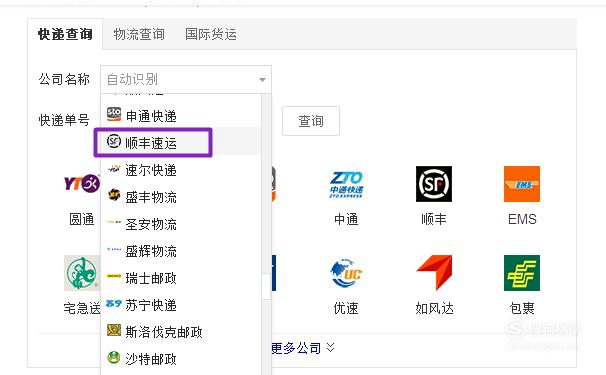The width and height of the screenshot is (606, 375).
Task: Click the logo beside 斯洛伐克邮政
Action: tap(114, 330)
